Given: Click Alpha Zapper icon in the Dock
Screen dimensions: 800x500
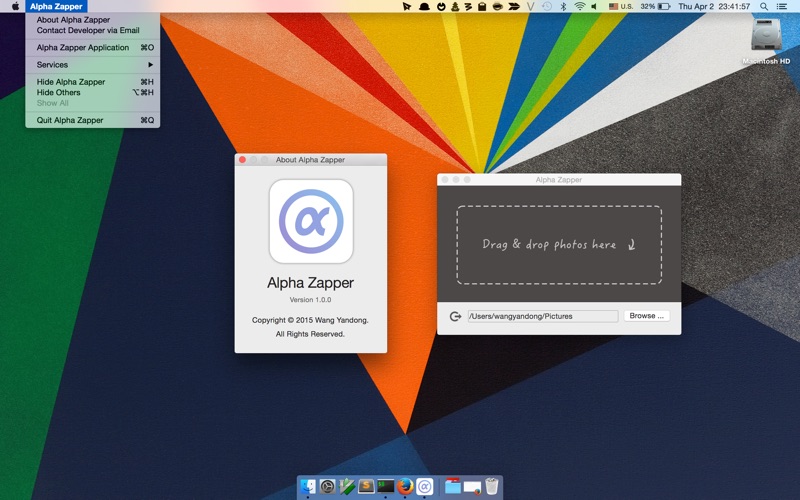Looking at the screenshot, I should click(424, 486).
